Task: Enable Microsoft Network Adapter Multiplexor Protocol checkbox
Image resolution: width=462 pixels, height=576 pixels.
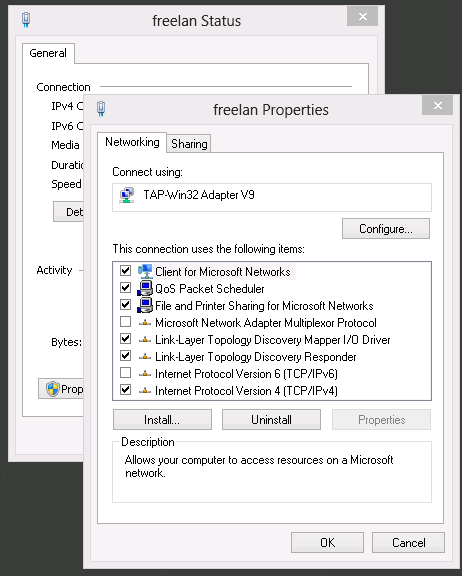Action: (x=126, y=322)
